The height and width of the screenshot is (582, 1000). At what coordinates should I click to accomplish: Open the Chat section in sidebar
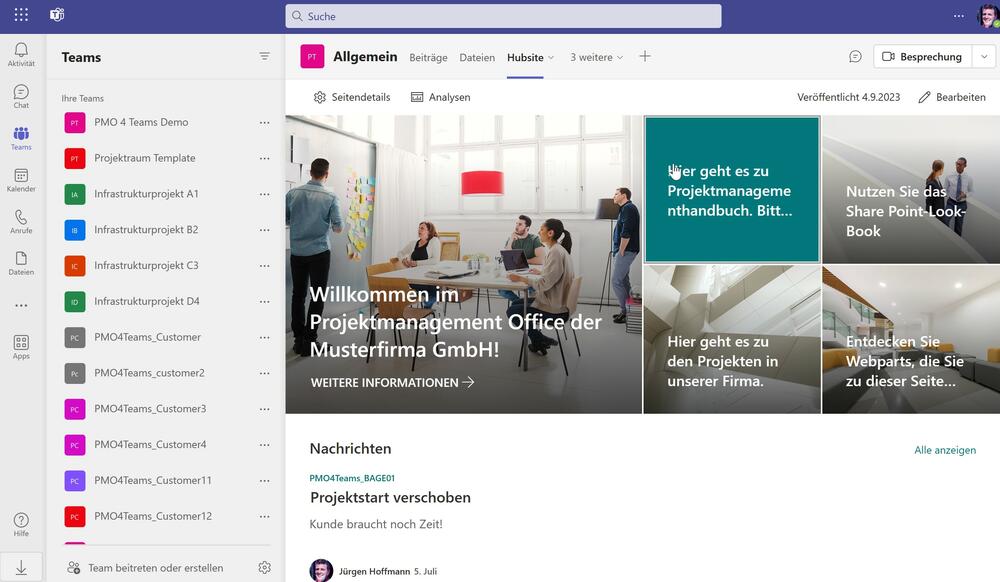pyautogui.click(x=21, y=96)
